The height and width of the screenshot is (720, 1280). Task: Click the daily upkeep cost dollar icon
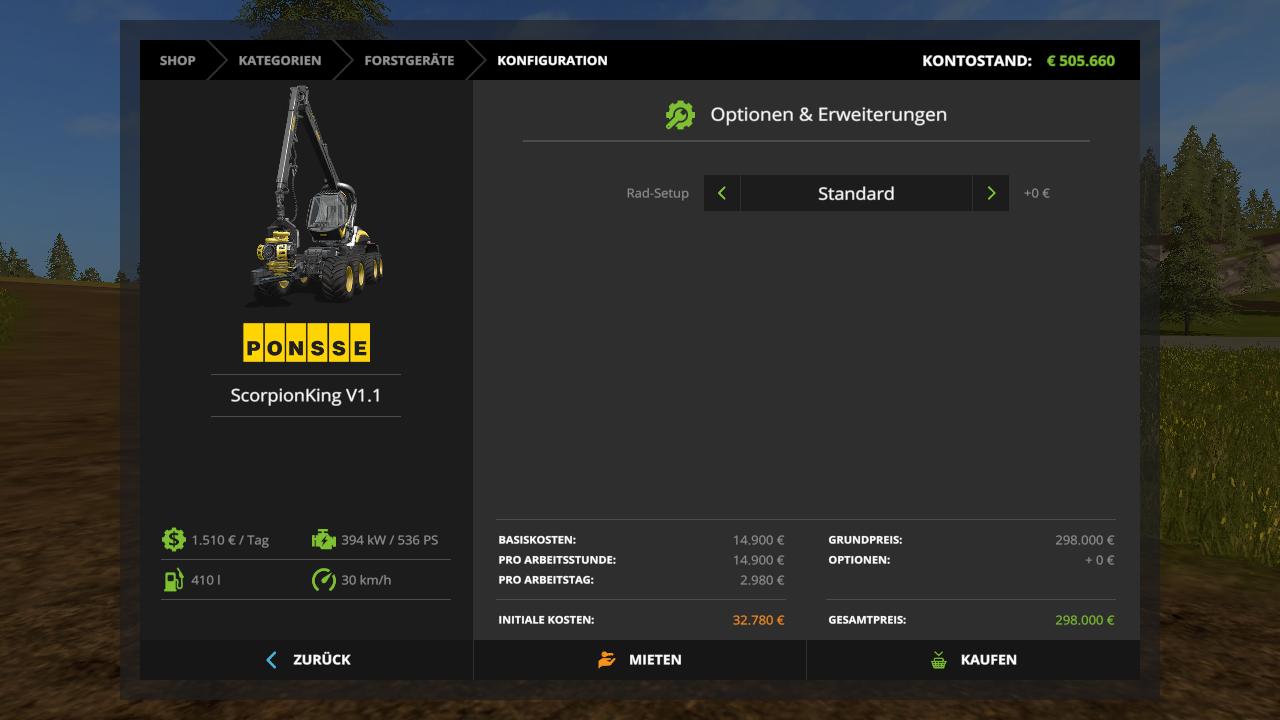[173, 540]
